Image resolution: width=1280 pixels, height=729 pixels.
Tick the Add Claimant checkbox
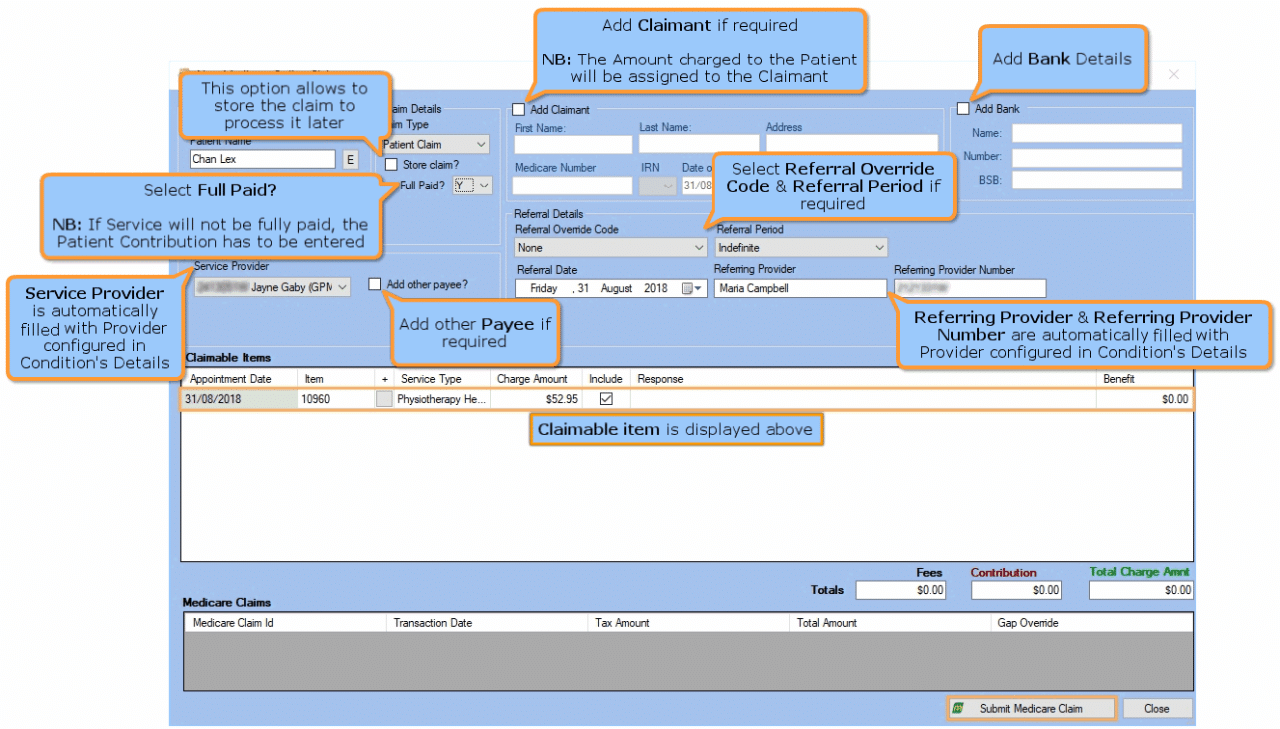coord(518,109)
